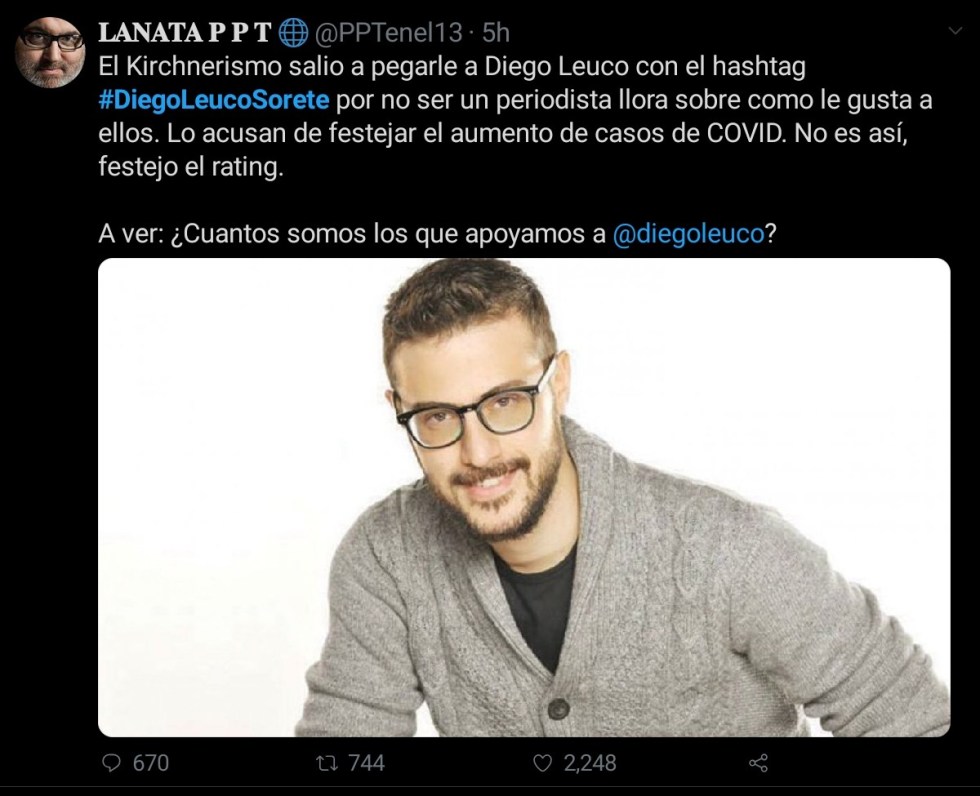This screenshot has width=980, height=796.
Task: Click the LANATA PPT profile avatar
Action: coord(50,52)
